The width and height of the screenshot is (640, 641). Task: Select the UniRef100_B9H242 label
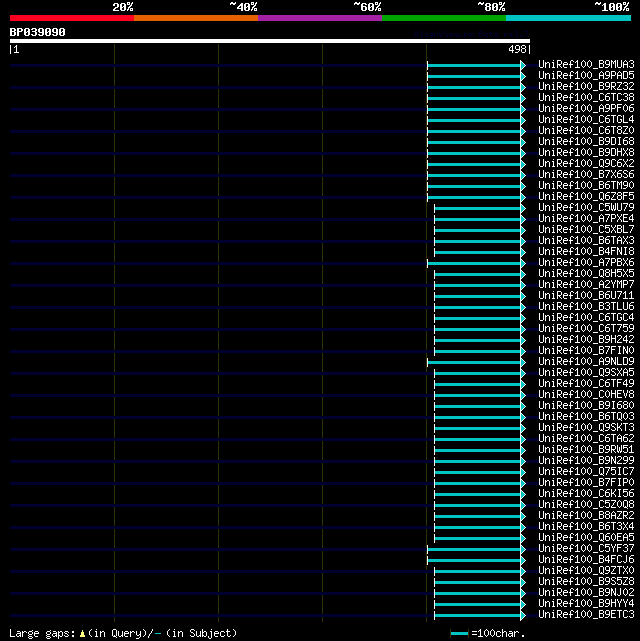(x=586, y=339)
